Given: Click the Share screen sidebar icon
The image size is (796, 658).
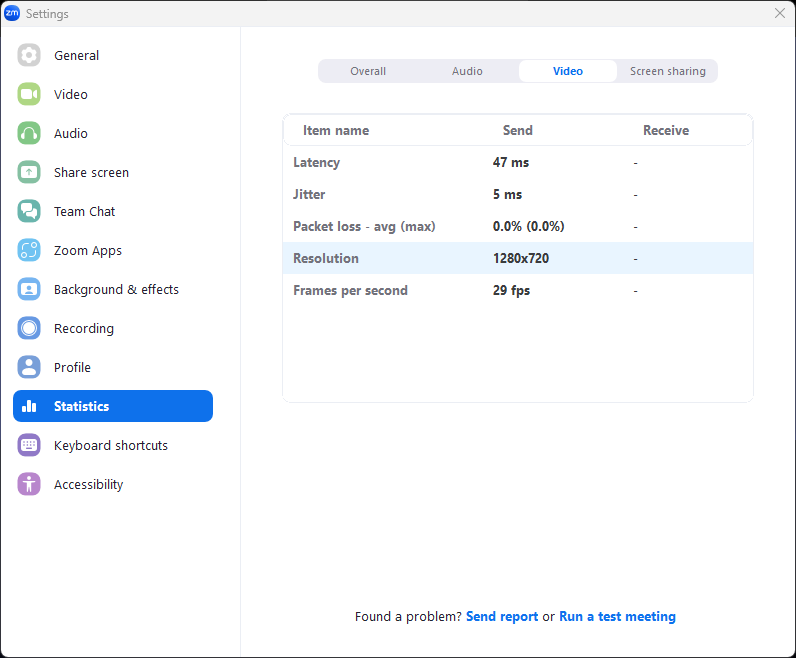Looking at the screenshot, I should (29, 173).
